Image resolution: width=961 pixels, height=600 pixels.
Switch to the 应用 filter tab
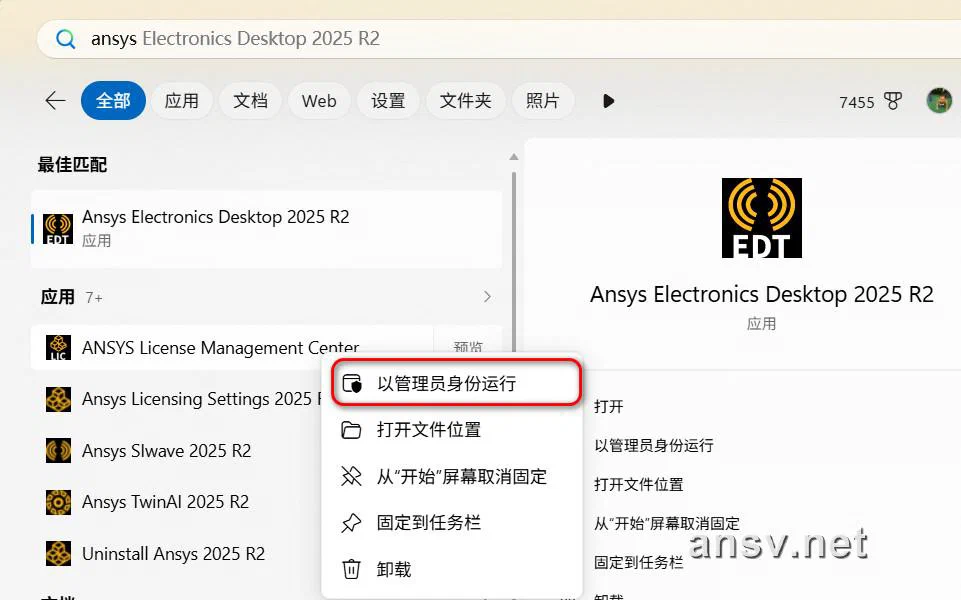[x=181, y=101]
